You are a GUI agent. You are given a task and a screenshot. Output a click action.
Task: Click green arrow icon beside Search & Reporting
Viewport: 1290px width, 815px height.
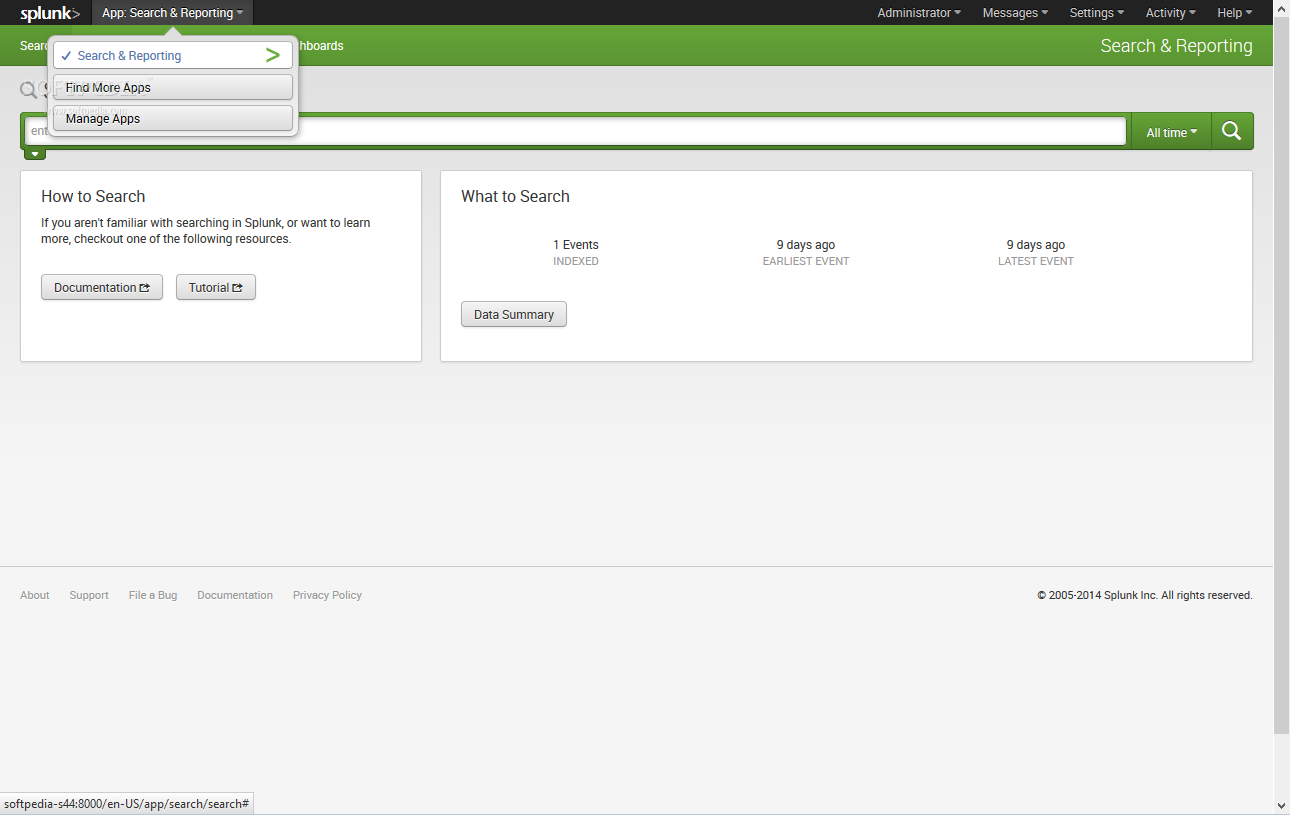(273, 55)
